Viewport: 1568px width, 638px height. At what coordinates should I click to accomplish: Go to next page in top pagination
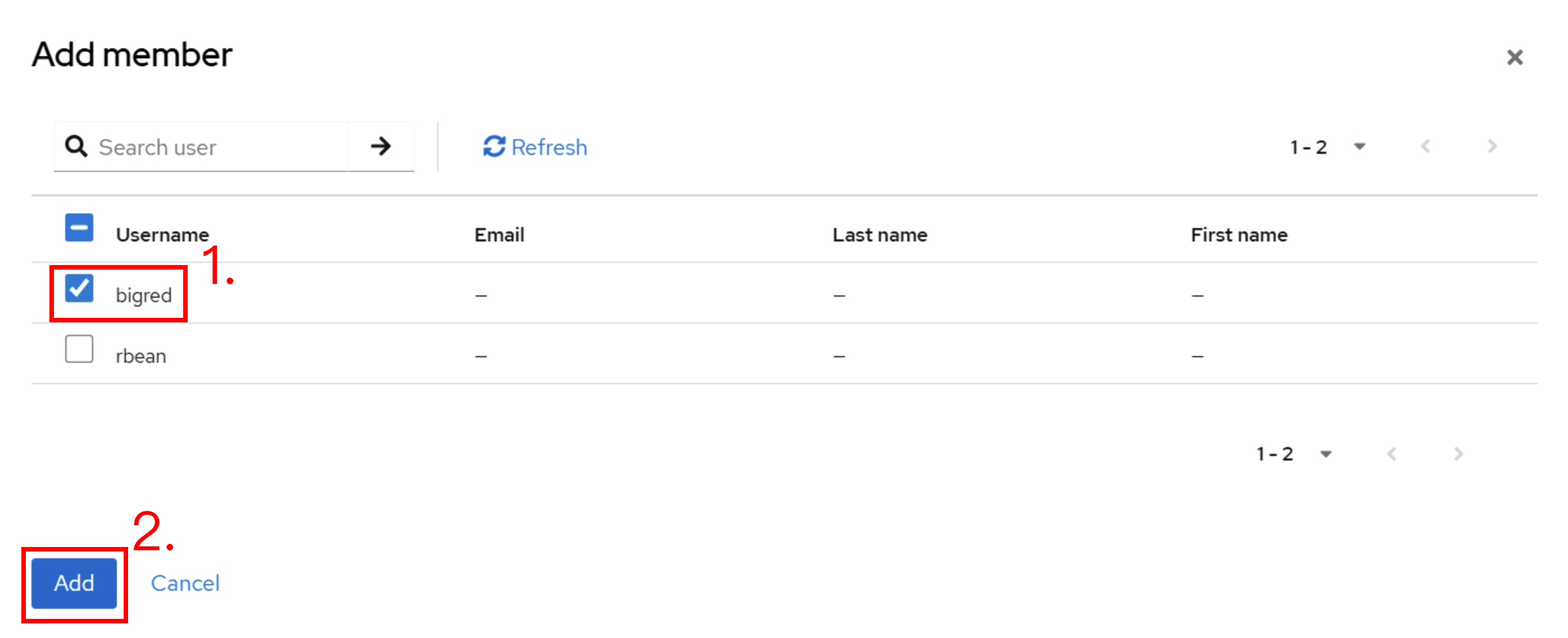click(1492, 147)
